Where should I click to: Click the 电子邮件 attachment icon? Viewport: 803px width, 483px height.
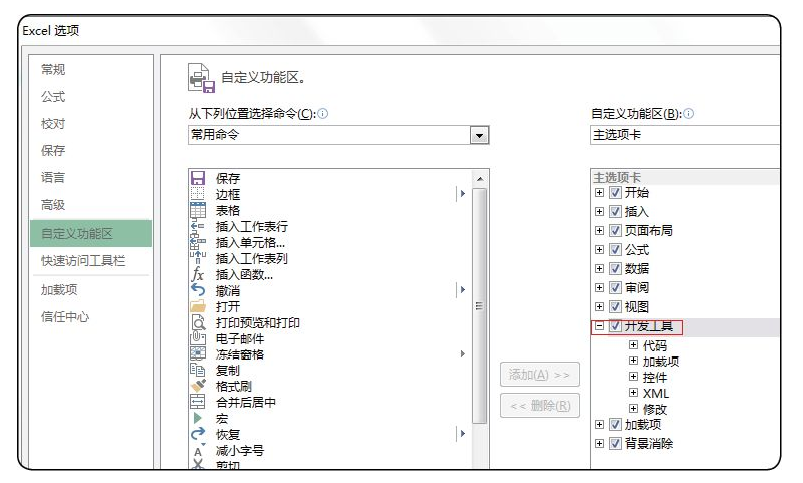pyautogui.click(x=198, y=338)
